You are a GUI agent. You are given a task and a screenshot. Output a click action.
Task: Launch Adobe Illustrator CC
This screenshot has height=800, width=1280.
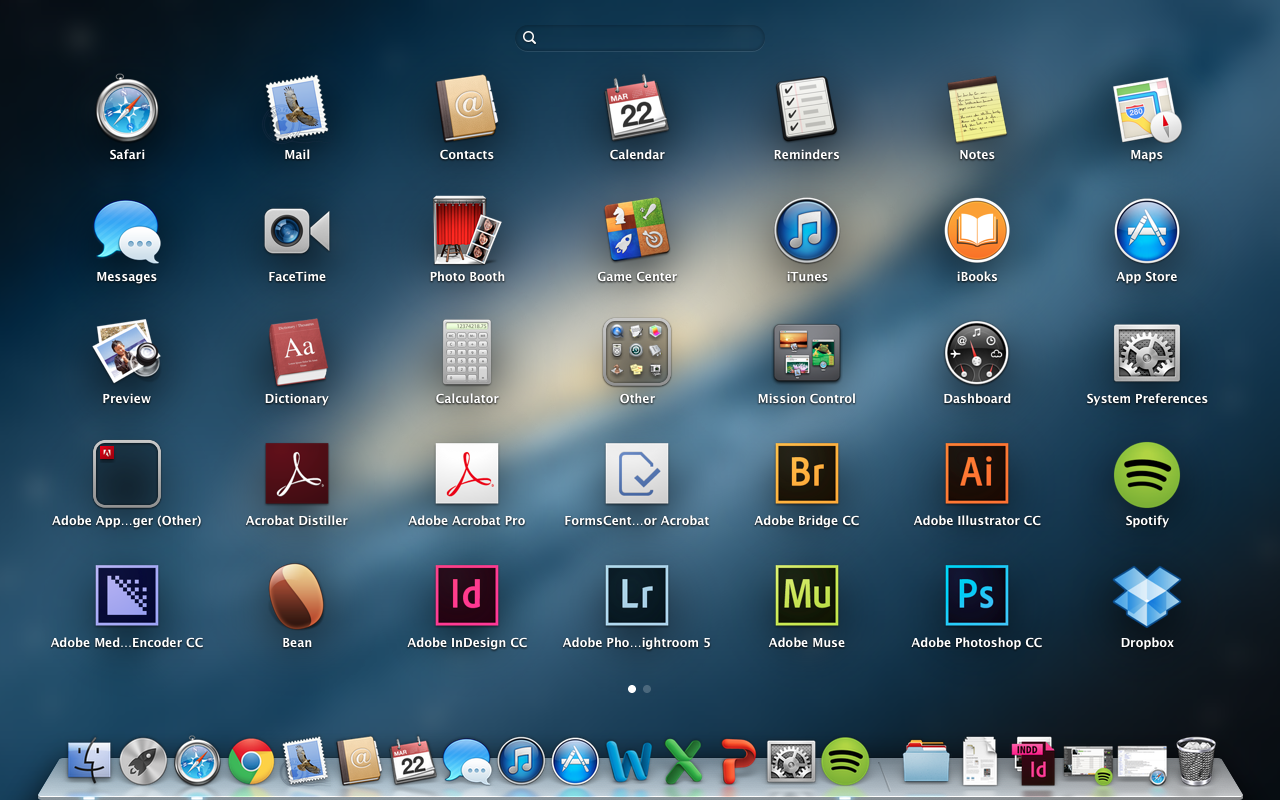click(977, 474)
